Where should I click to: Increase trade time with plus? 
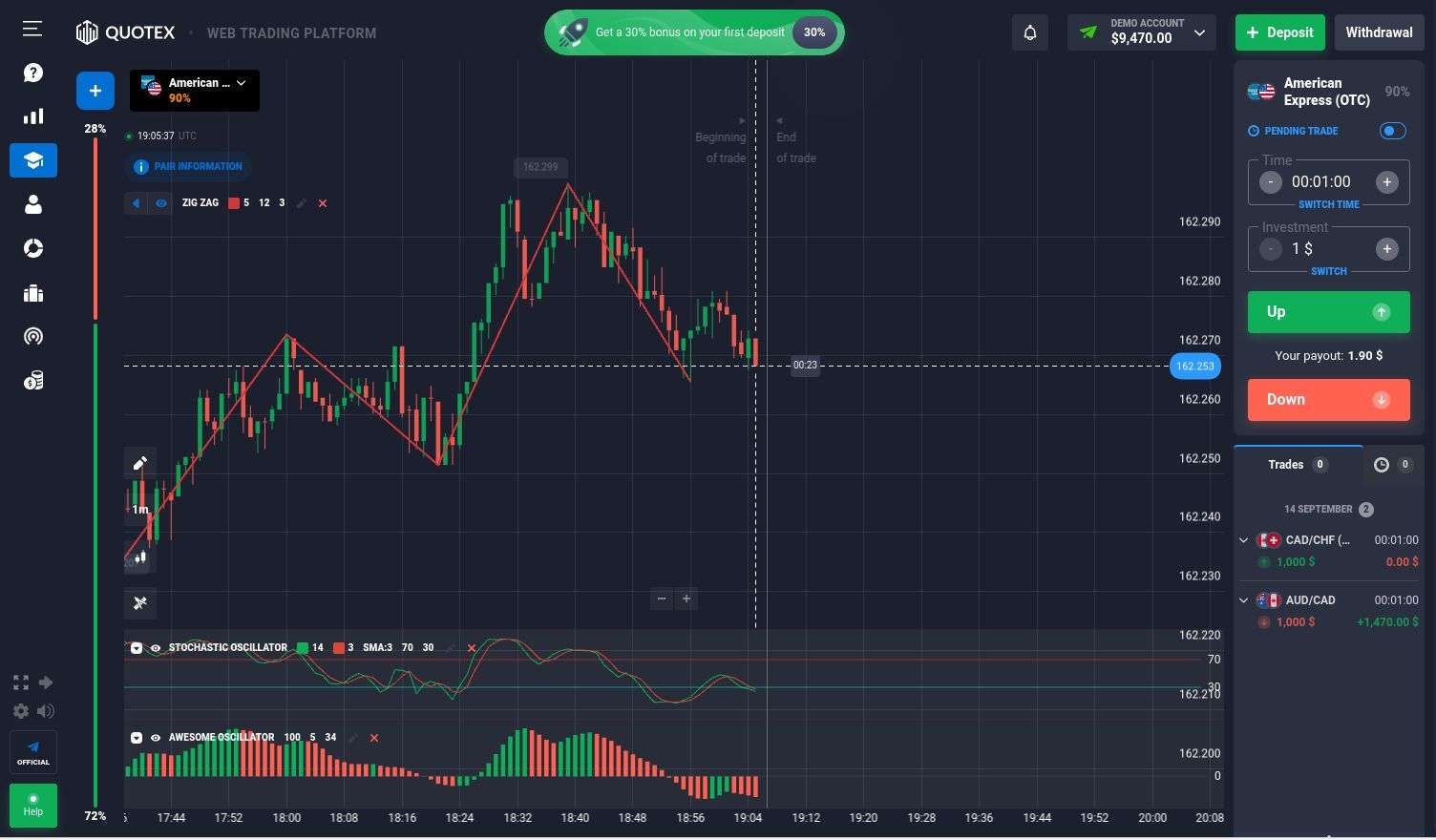(x=1387, y=182)
